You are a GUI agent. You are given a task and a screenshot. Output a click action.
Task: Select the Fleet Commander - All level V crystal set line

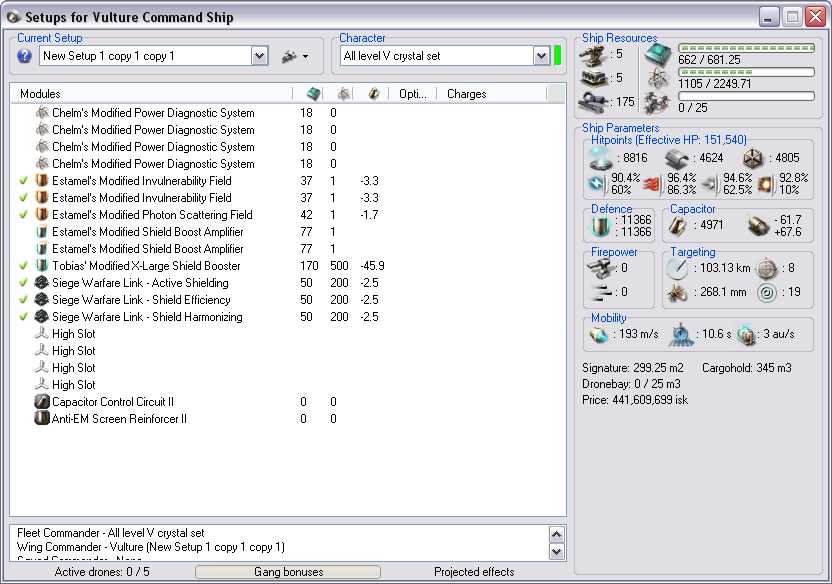(x=110, y=533)
